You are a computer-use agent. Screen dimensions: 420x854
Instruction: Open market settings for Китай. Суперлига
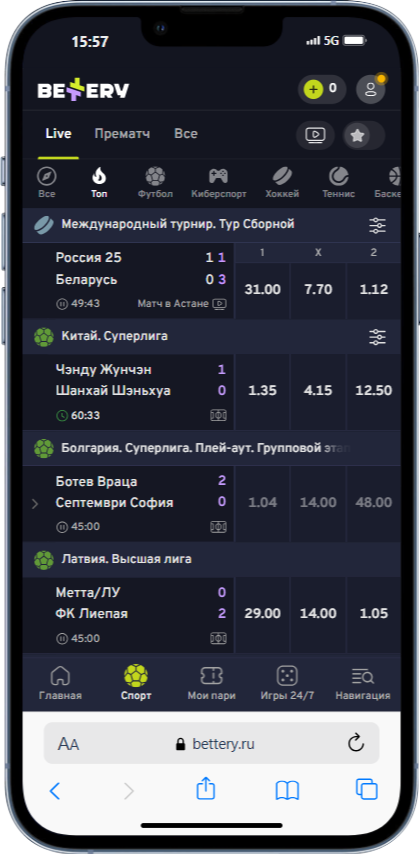377,337
